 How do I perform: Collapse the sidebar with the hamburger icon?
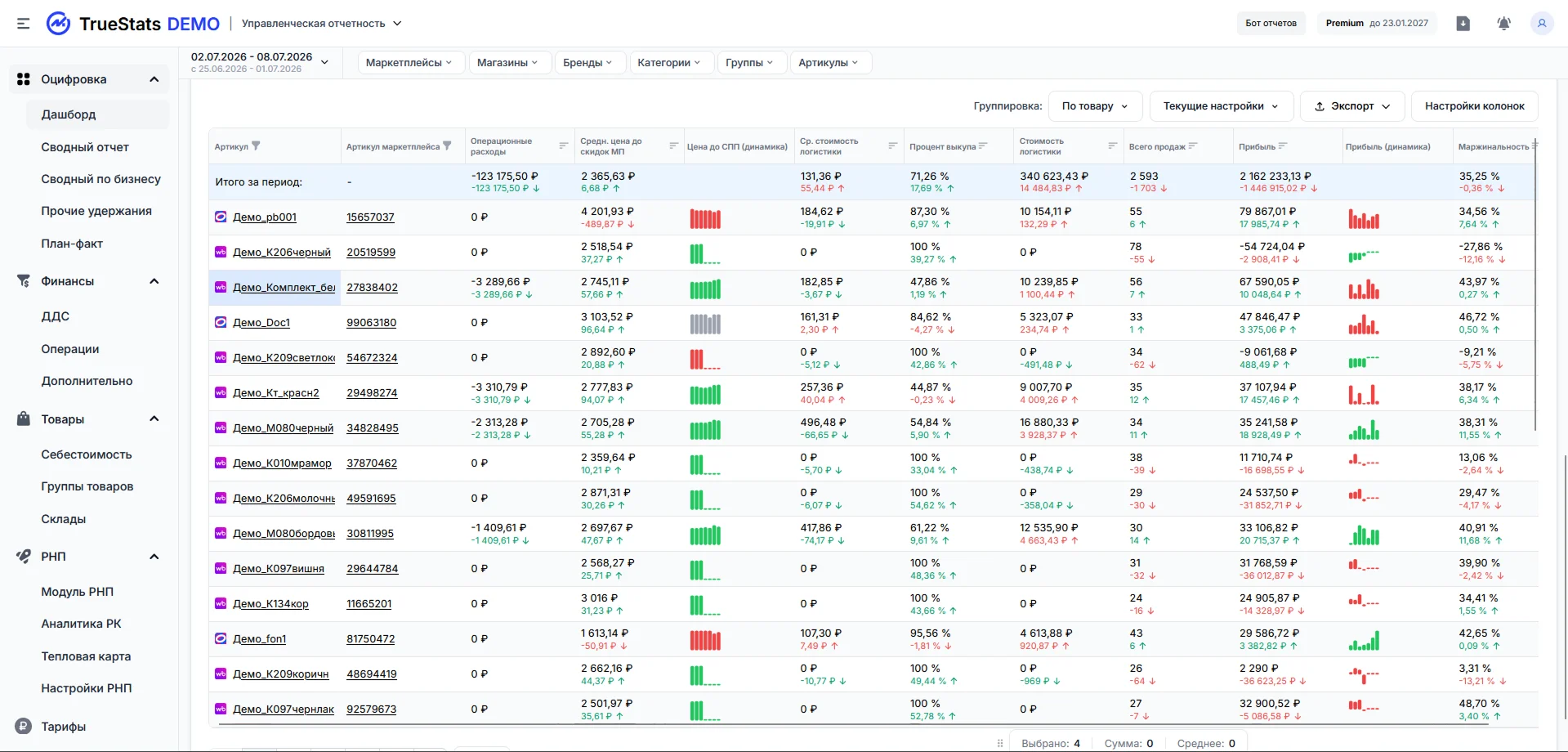(23, 24)
